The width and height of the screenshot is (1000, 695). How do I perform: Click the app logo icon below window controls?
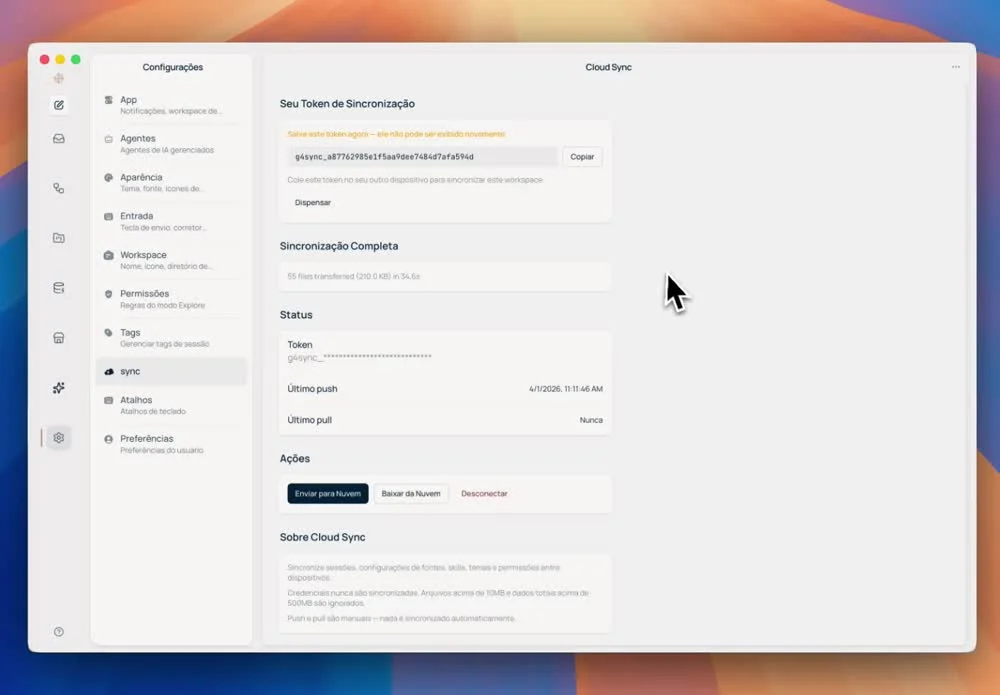(59, 78)
